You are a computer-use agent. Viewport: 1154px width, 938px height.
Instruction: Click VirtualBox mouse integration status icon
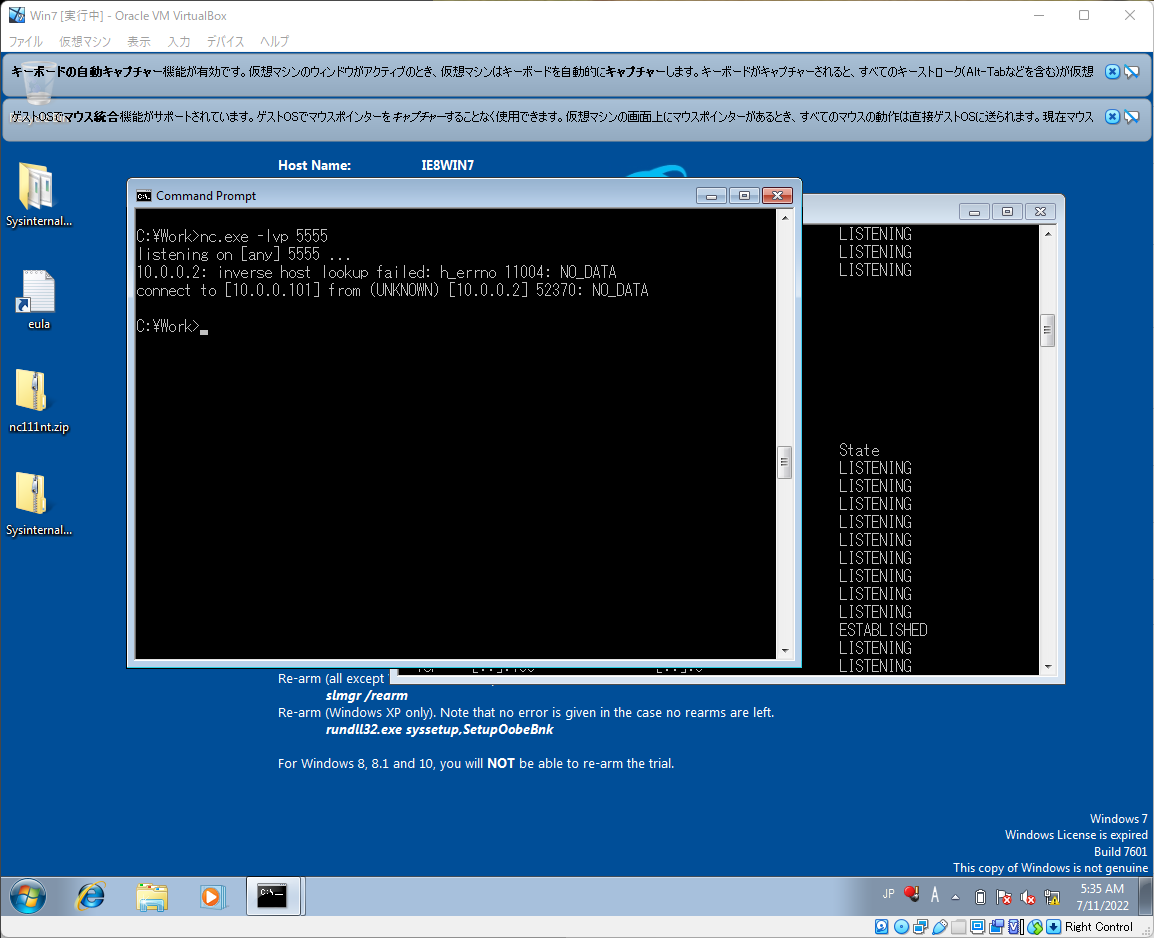pos(1035,927)
